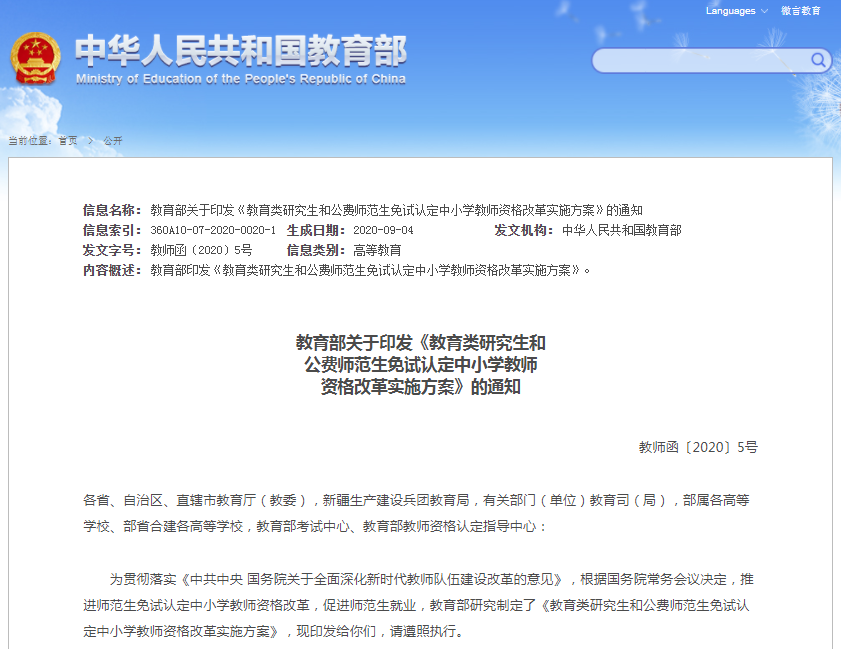The image size is (841, 649).
Task: Click the 内容概述 summary sentence
Action: click(x=370, y=270)
